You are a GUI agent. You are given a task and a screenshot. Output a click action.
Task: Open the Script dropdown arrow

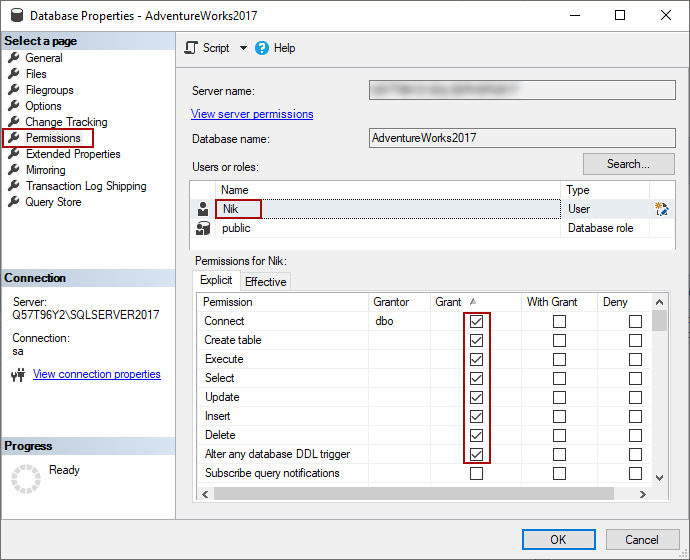(243, 48)
